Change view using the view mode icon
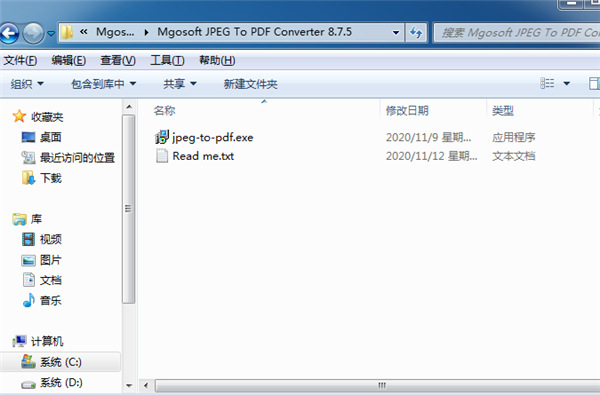This screenshot has height=395, width=600. coord(547,83)
